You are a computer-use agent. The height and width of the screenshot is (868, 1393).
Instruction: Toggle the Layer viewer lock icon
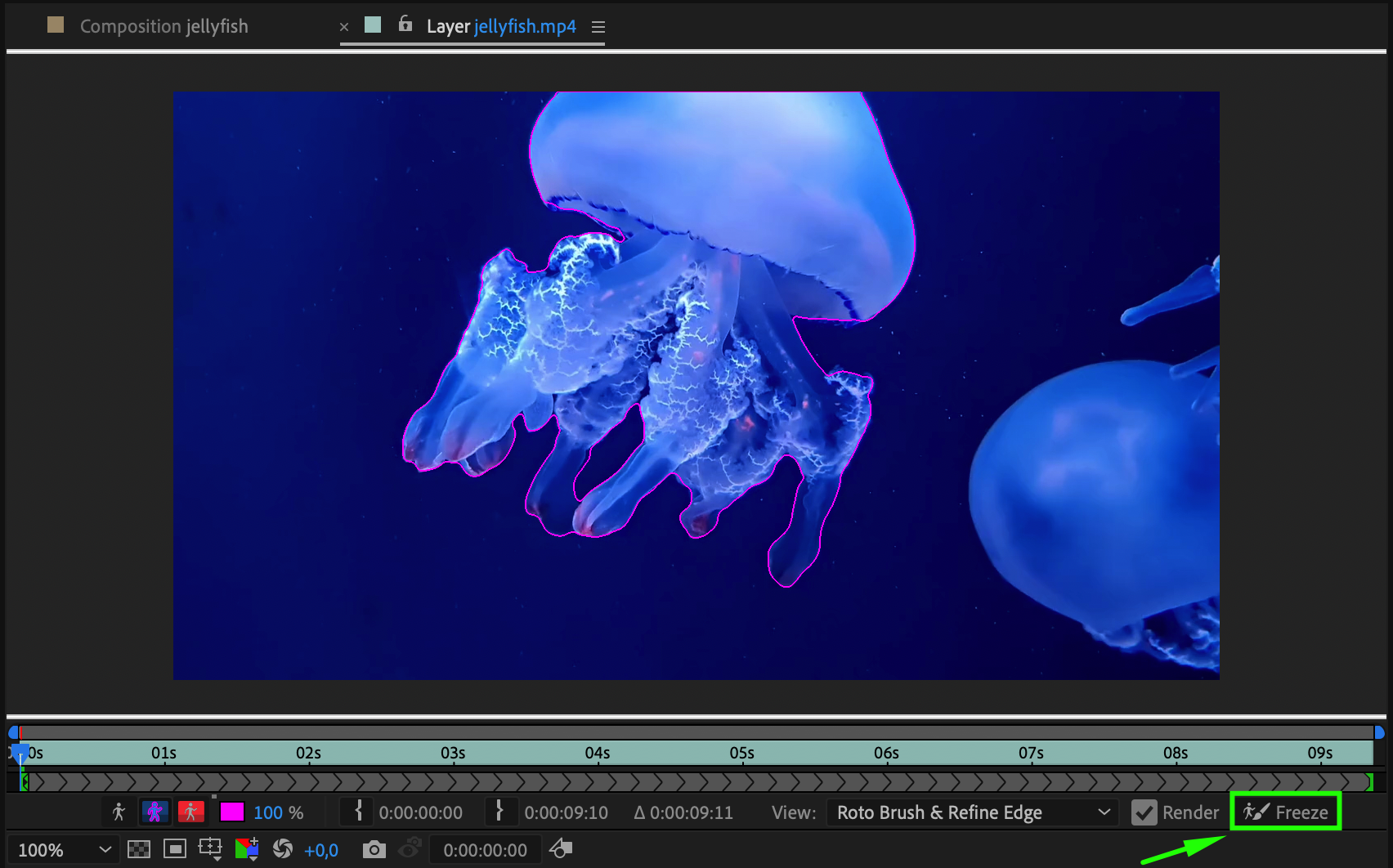click(405, 25)
